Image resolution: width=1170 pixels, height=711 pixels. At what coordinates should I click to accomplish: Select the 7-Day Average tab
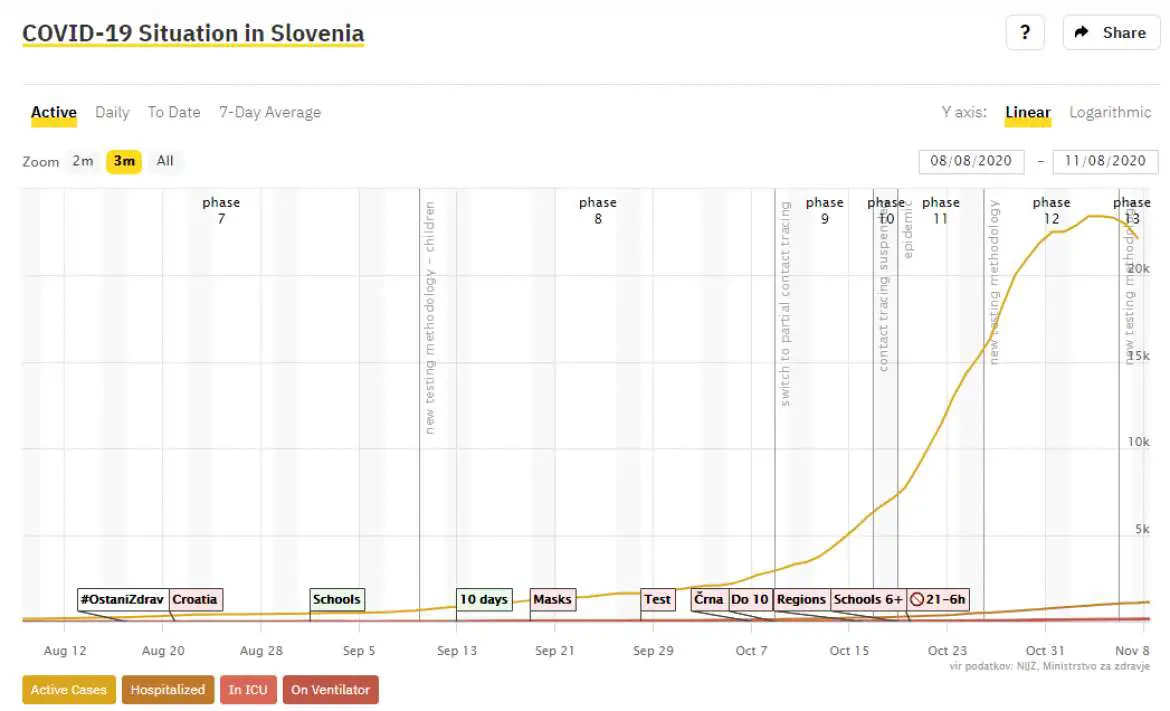270,112
